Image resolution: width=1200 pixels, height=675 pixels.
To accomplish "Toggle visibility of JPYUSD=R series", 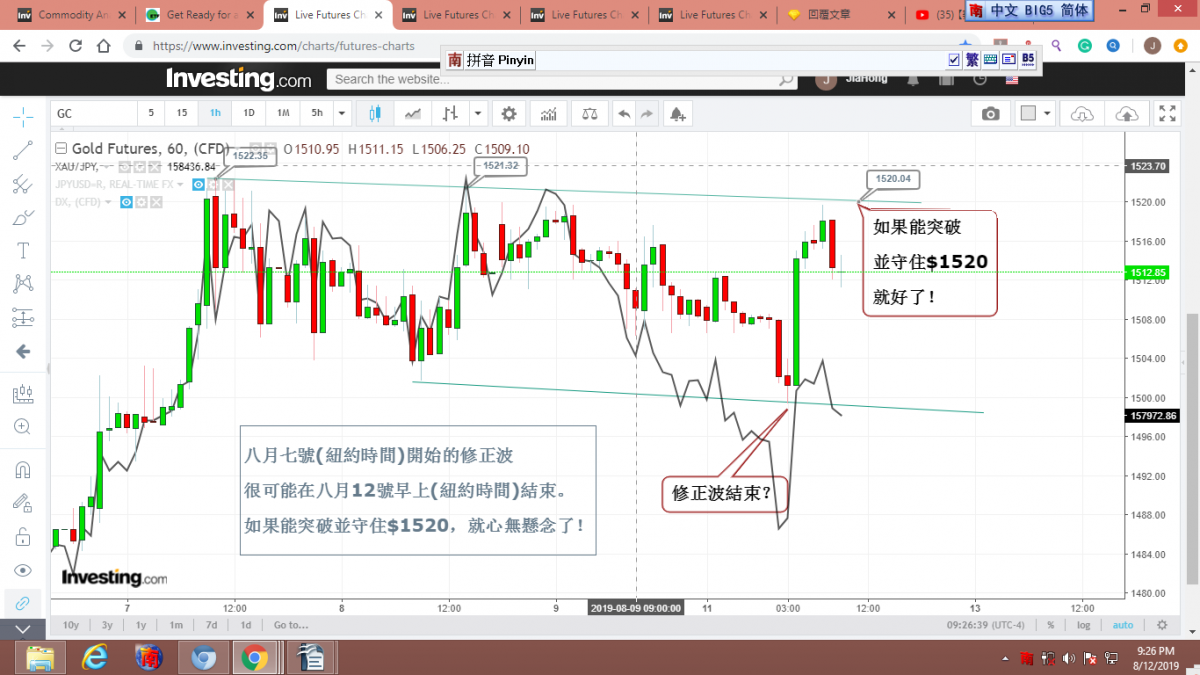I will 198,184.
